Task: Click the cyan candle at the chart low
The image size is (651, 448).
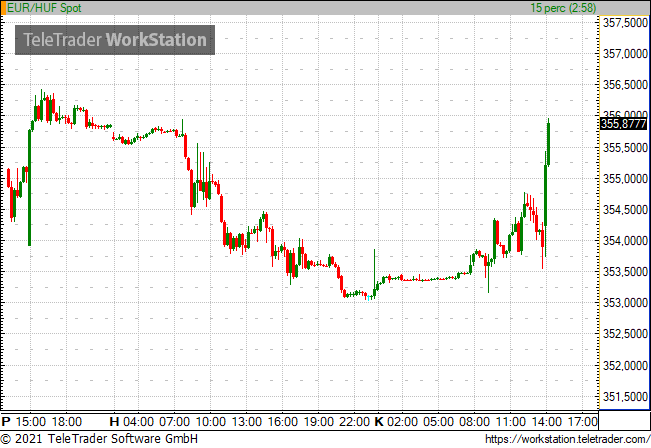Action: 368,298
